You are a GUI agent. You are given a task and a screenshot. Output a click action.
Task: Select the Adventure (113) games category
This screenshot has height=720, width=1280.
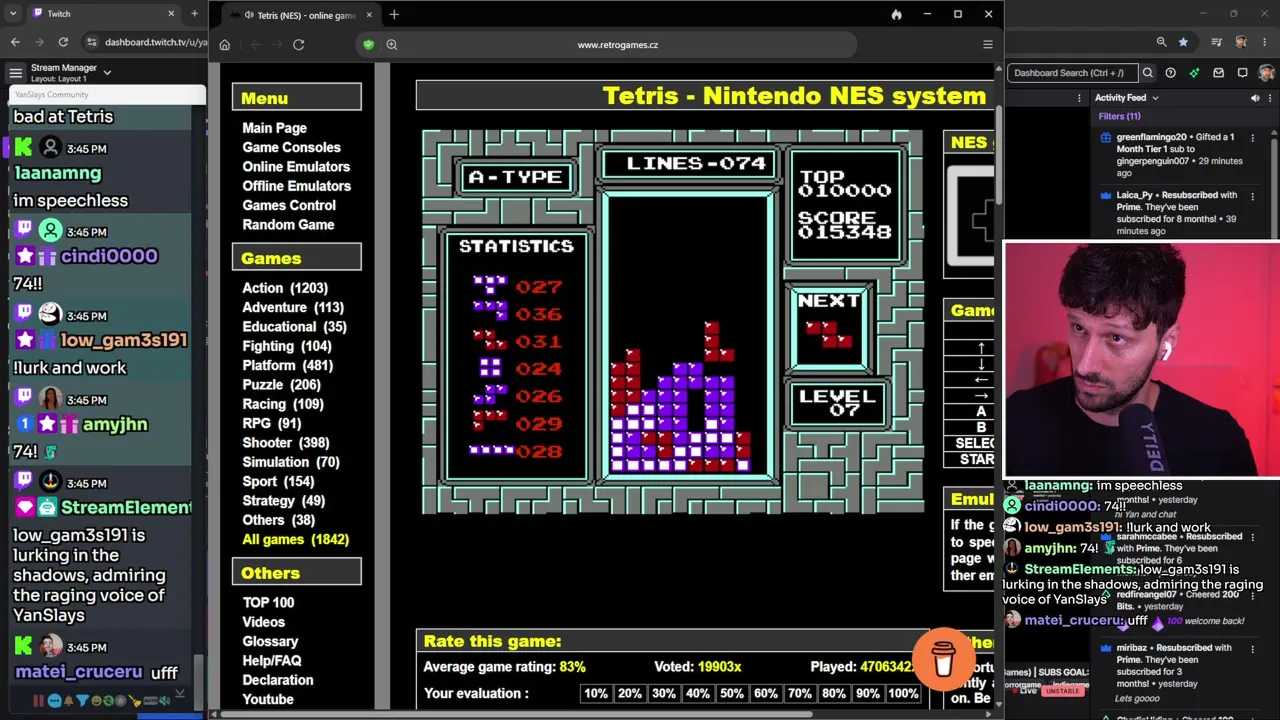pos(293,308)
